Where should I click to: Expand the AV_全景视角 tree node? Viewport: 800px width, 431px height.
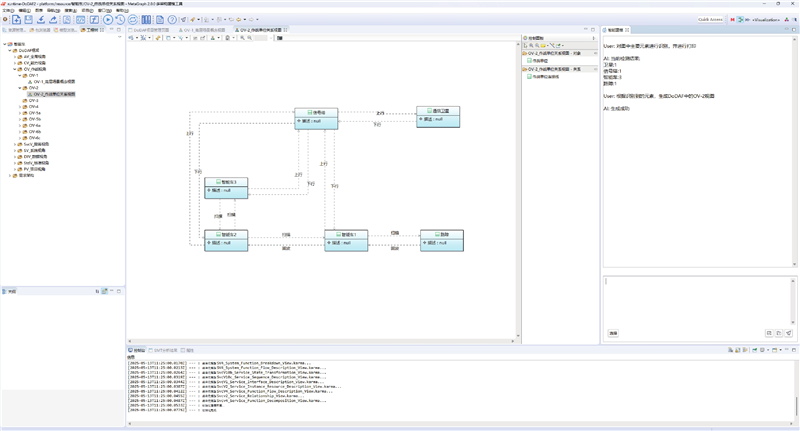pos(15,57)
